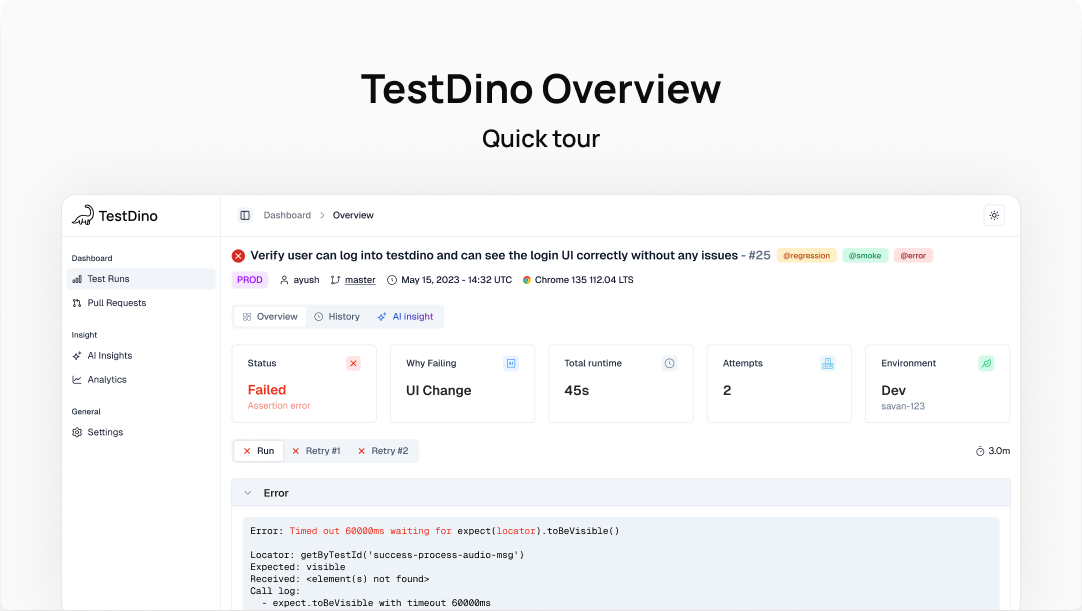
Task: Click the Status card red X icon
Action: (x=353, y=364)
